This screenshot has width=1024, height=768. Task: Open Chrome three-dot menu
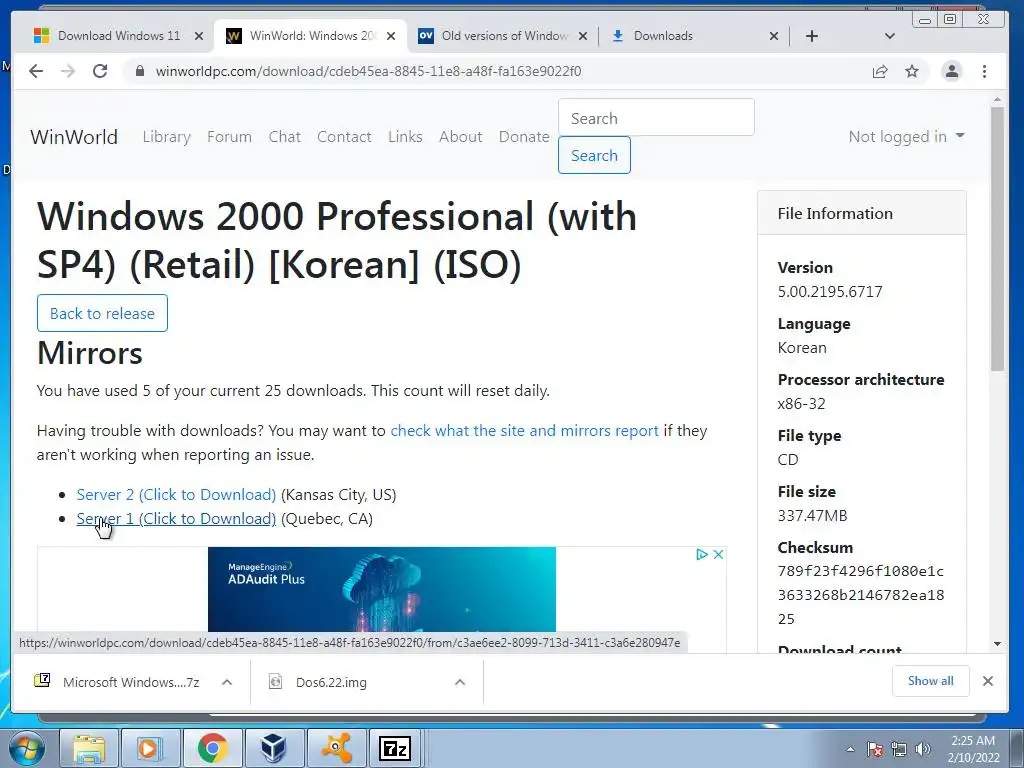click(x=984, y=71)
